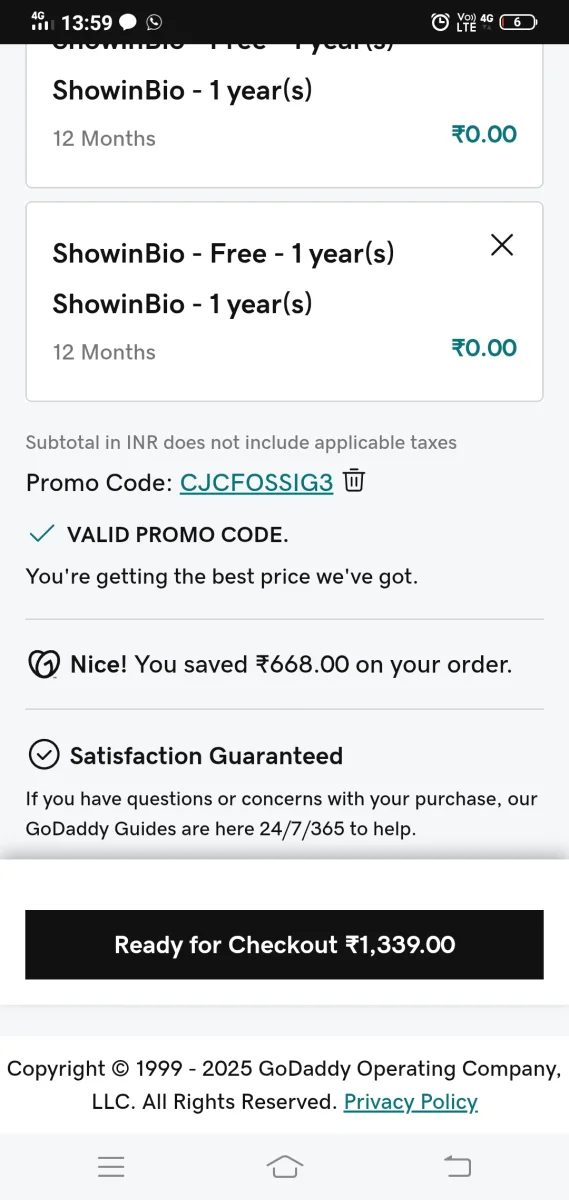Tap the chat bubble notification icon
This screenshot has height=1200, width=569.
click(x=128, y=21)
